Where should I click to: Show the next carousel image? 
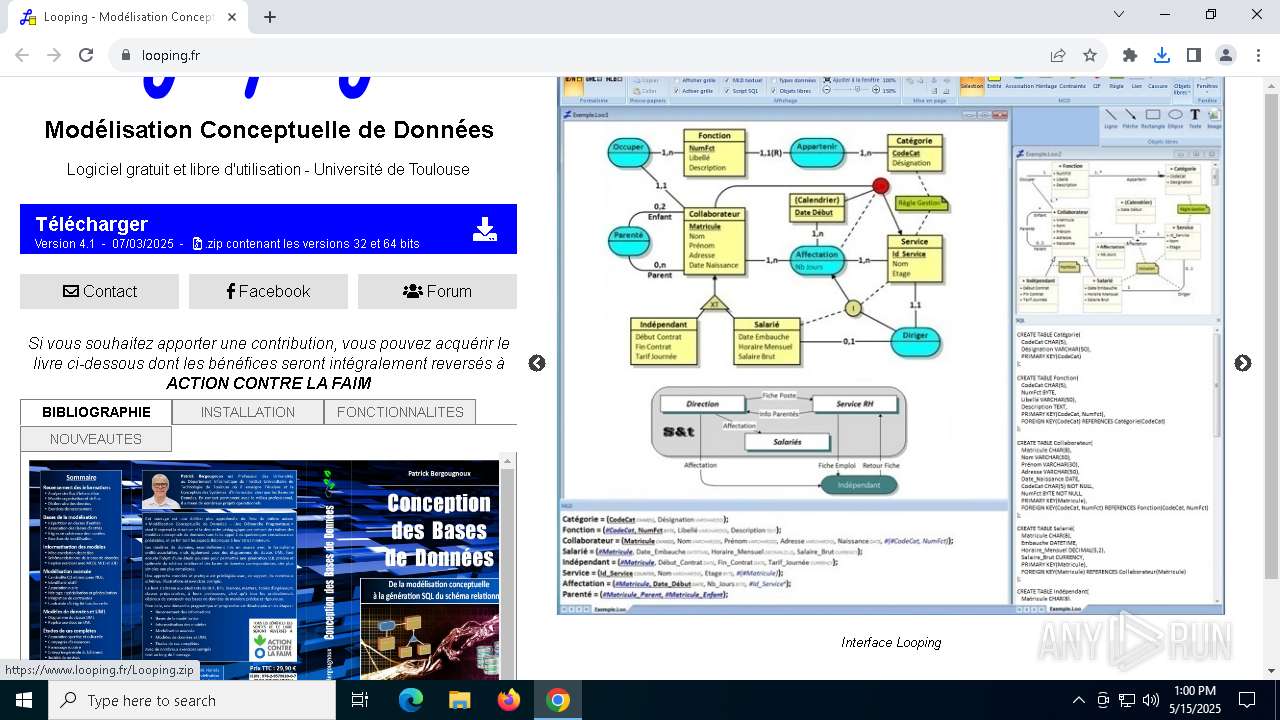(x=1243, y=363)
